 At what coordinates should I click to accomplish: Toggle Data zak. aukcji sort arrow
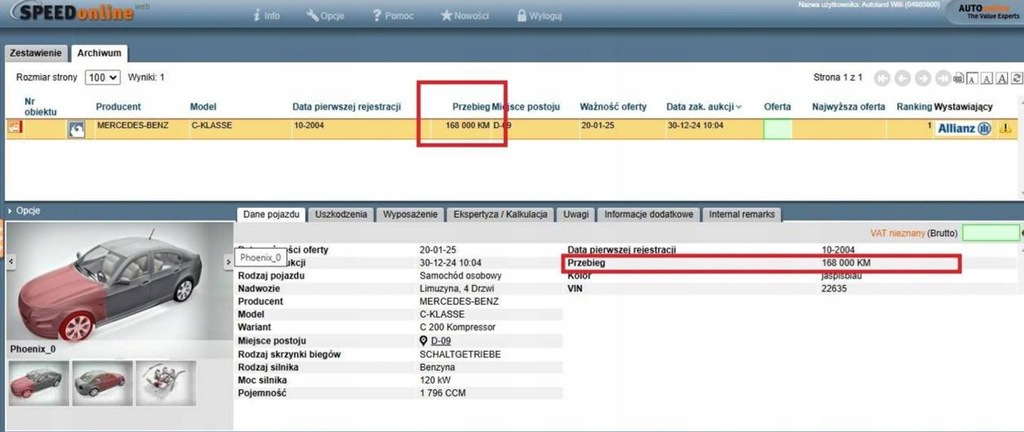pyautogui.click(x=739, y=106)
